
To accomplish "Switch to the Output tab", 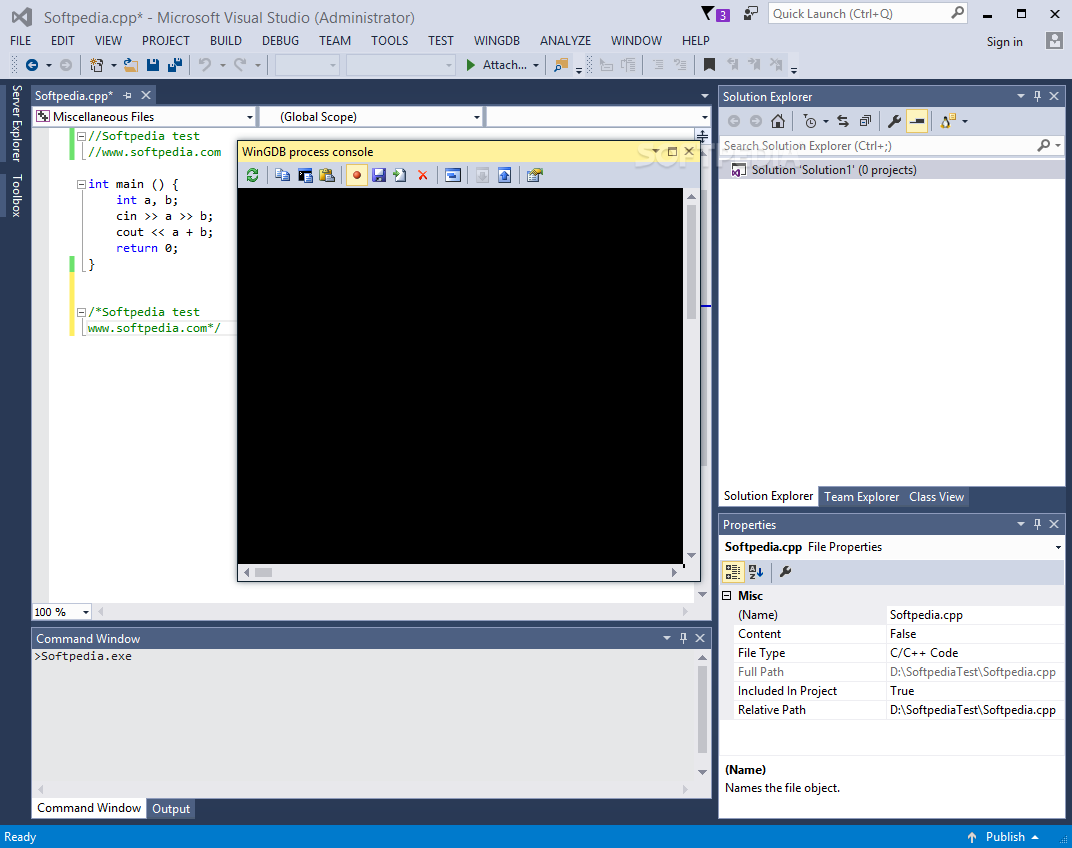I will click(171, 809).
